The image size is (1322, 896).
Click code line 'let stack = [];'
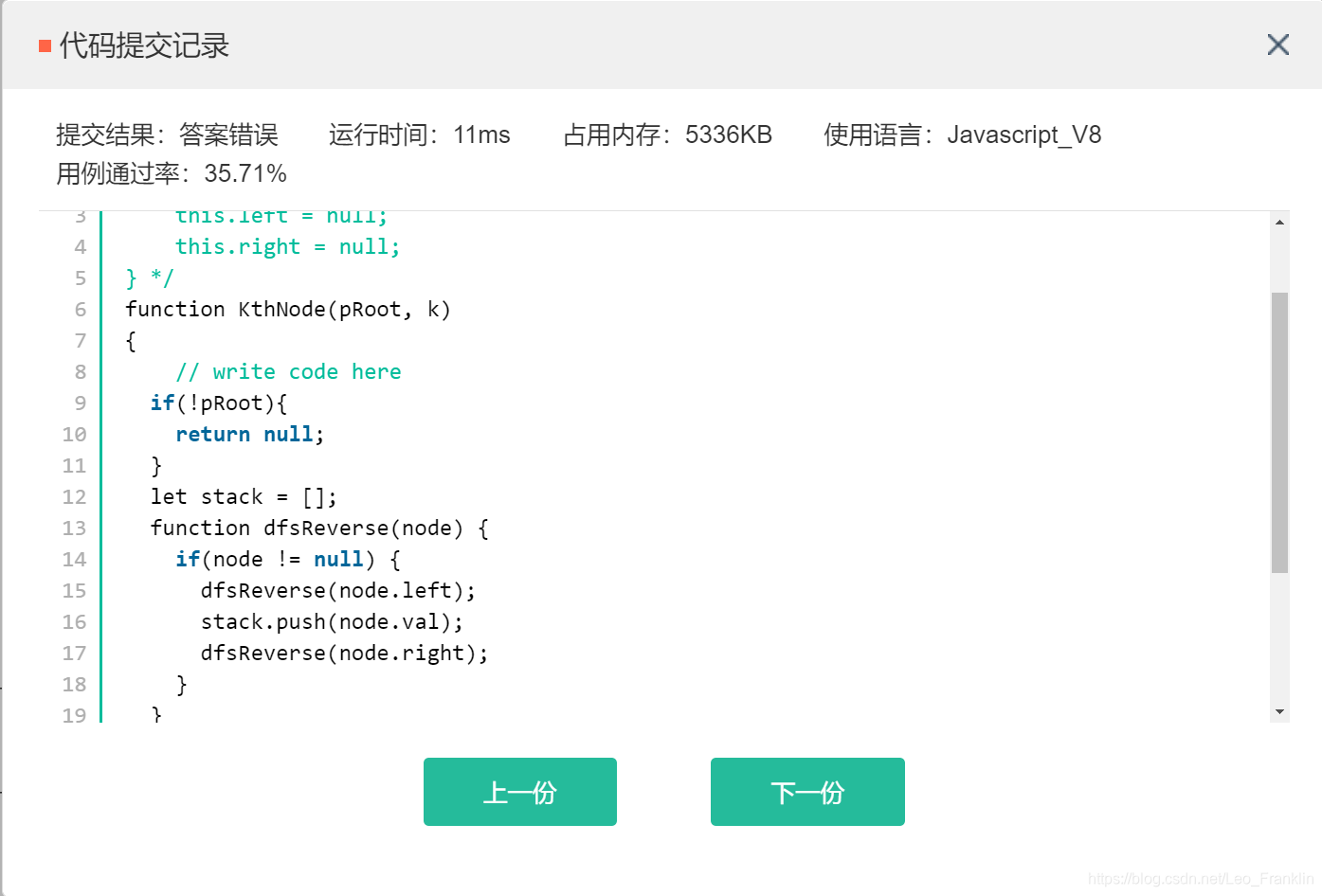pyautogui.click(x=244, y=497)
